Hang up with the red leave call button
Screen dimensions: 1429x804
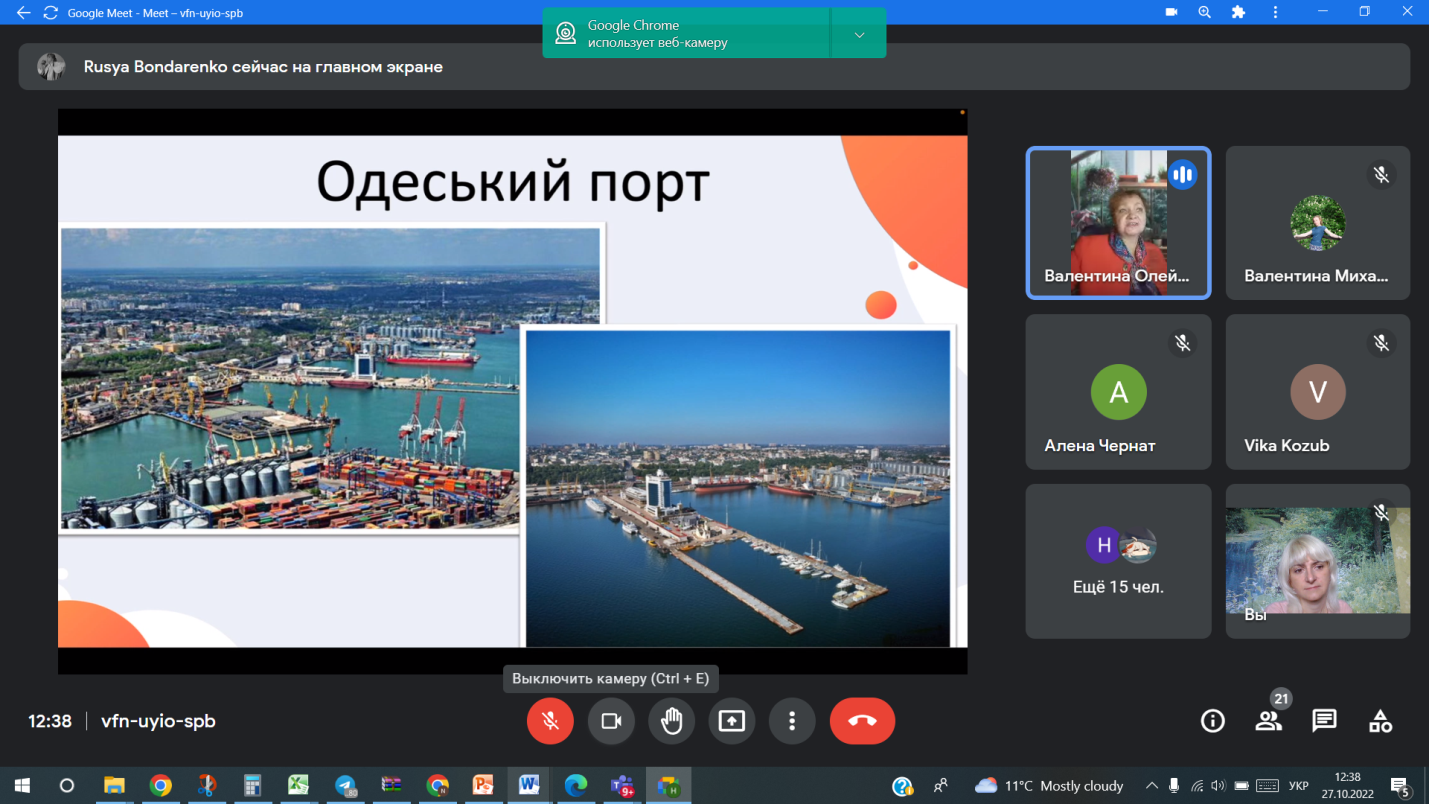tap(862, 721)
